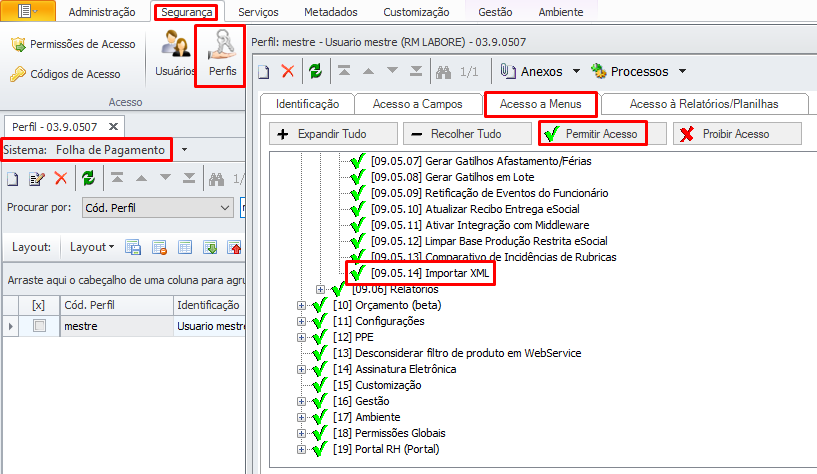Select the mestre cell in Cód. Perfil column
The height and width of the screenshot is (474, 817).
(x=116, y=326)
